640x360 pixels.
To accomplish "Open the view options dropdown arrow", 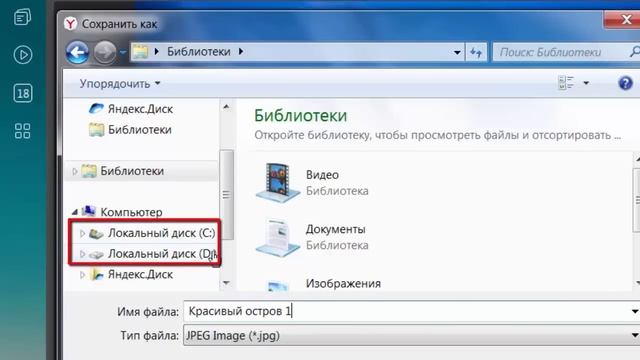I will click(x=586, y=83).
